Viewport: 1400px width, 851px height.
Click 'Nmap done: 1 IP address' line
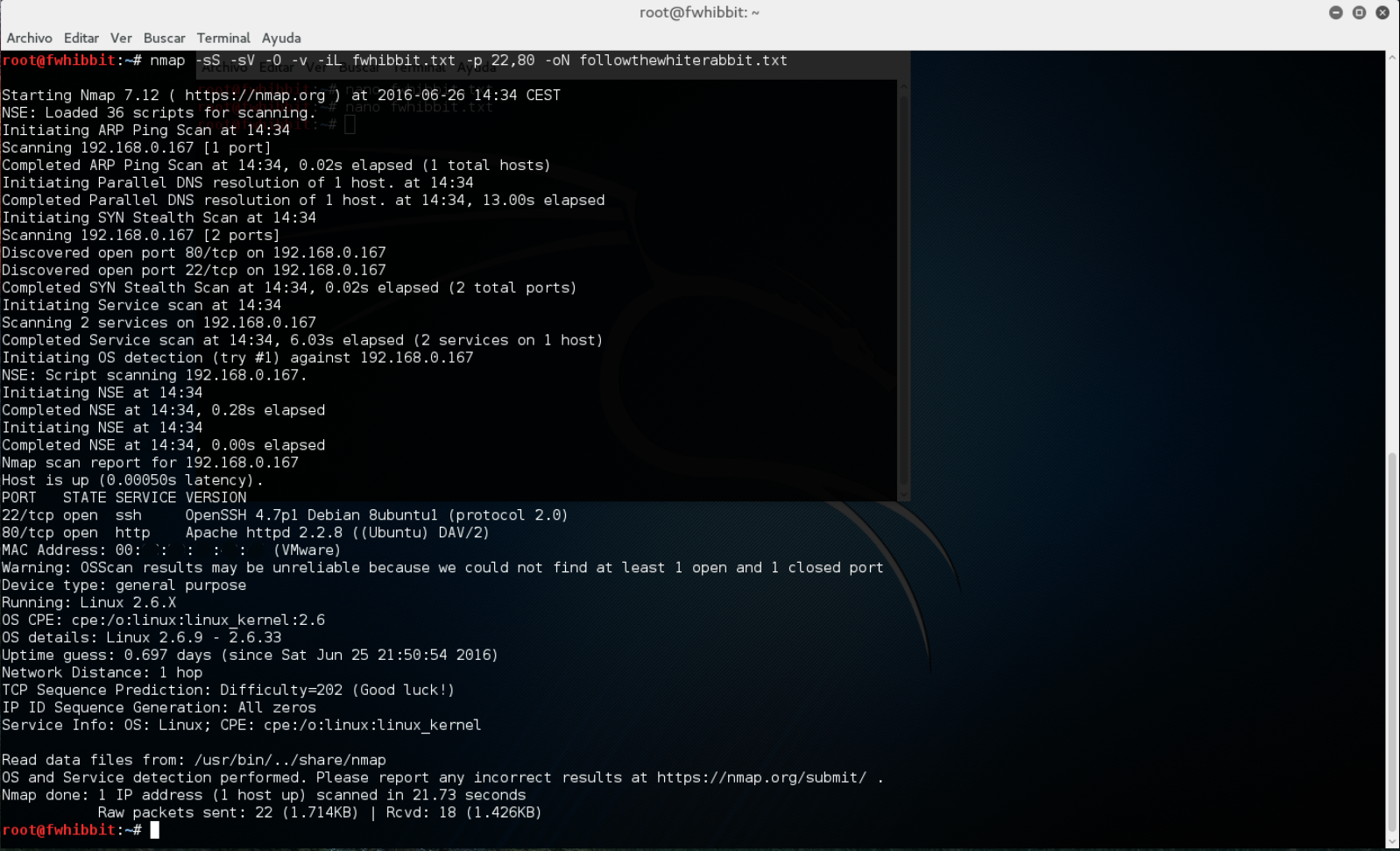(x=264, y=796)
